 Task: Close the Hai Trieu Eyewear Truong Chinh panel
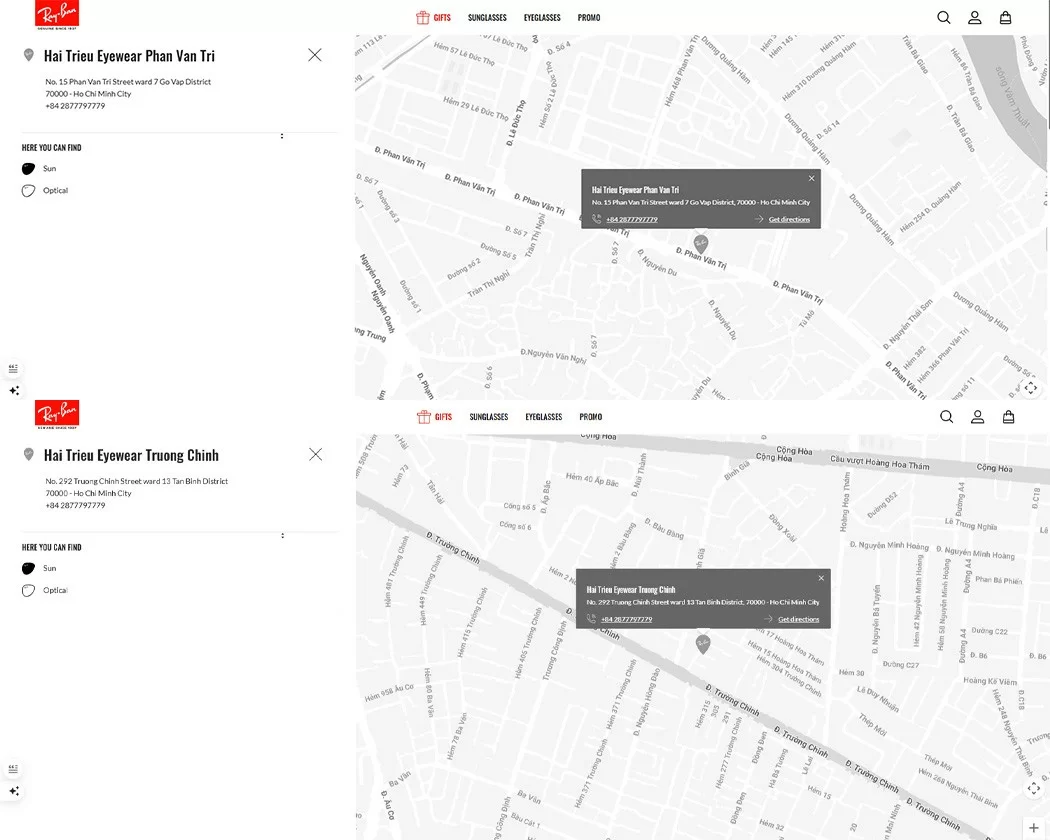[316, 454]
